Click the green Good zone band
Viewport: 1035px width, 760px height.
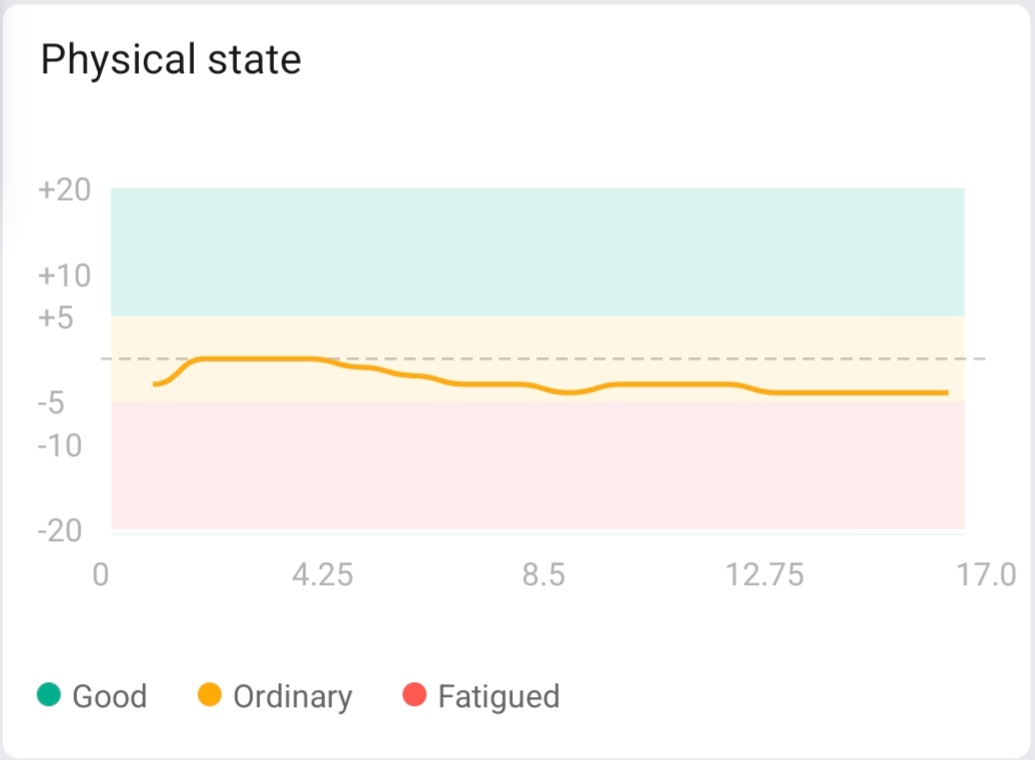coord(537,251)
